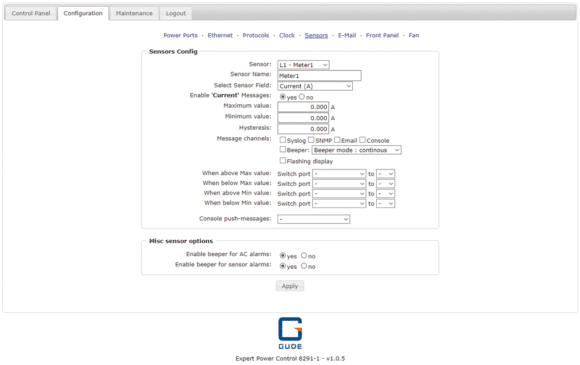Image resolution: width=580 pixels, height=365 pixels.
Task: Select yes for Enable Current Messages
Action: click(283, 97)
